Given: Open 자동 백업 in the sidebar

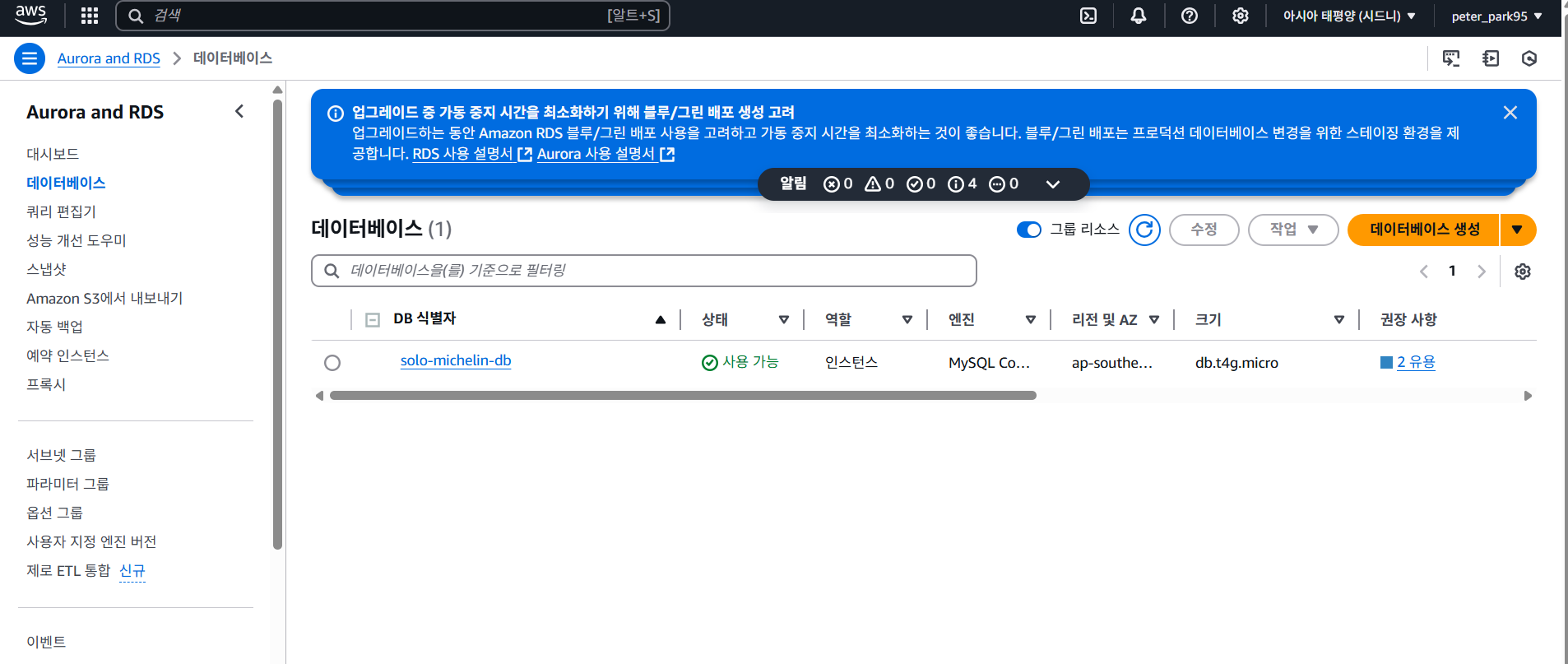Looking at the screenshot, I should [54, 327].
